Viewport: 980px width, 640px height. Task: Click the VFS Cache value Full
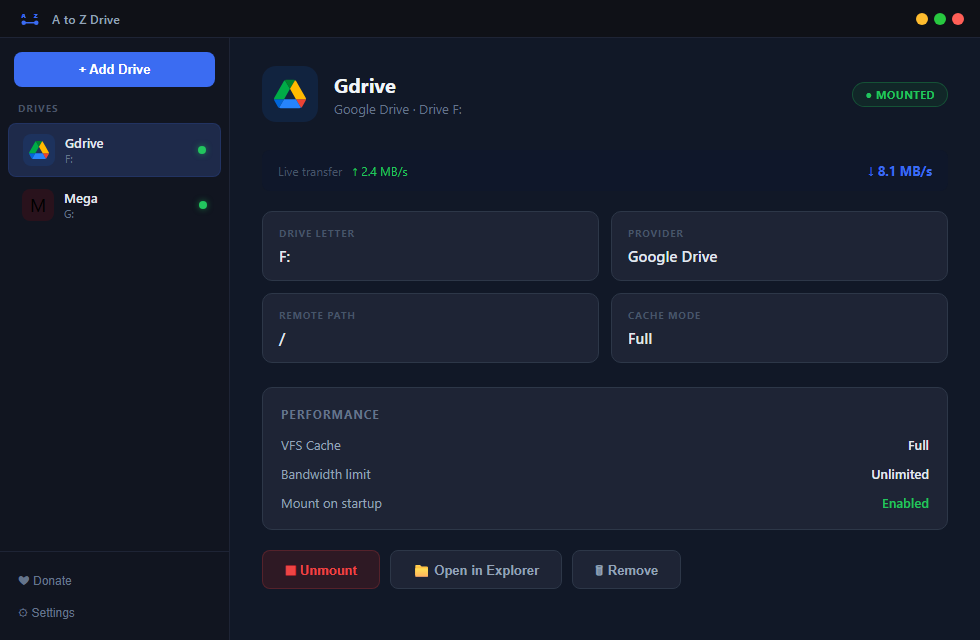tap(918, 446)
